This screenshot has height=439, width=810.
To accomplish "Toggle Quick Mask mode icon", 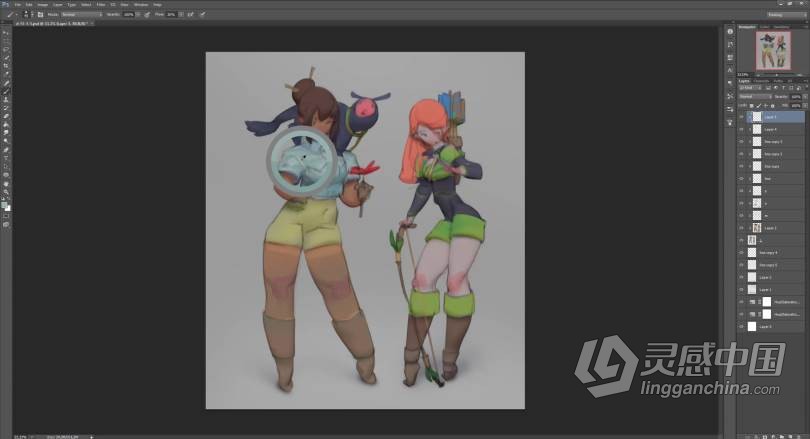I will 6,216.
